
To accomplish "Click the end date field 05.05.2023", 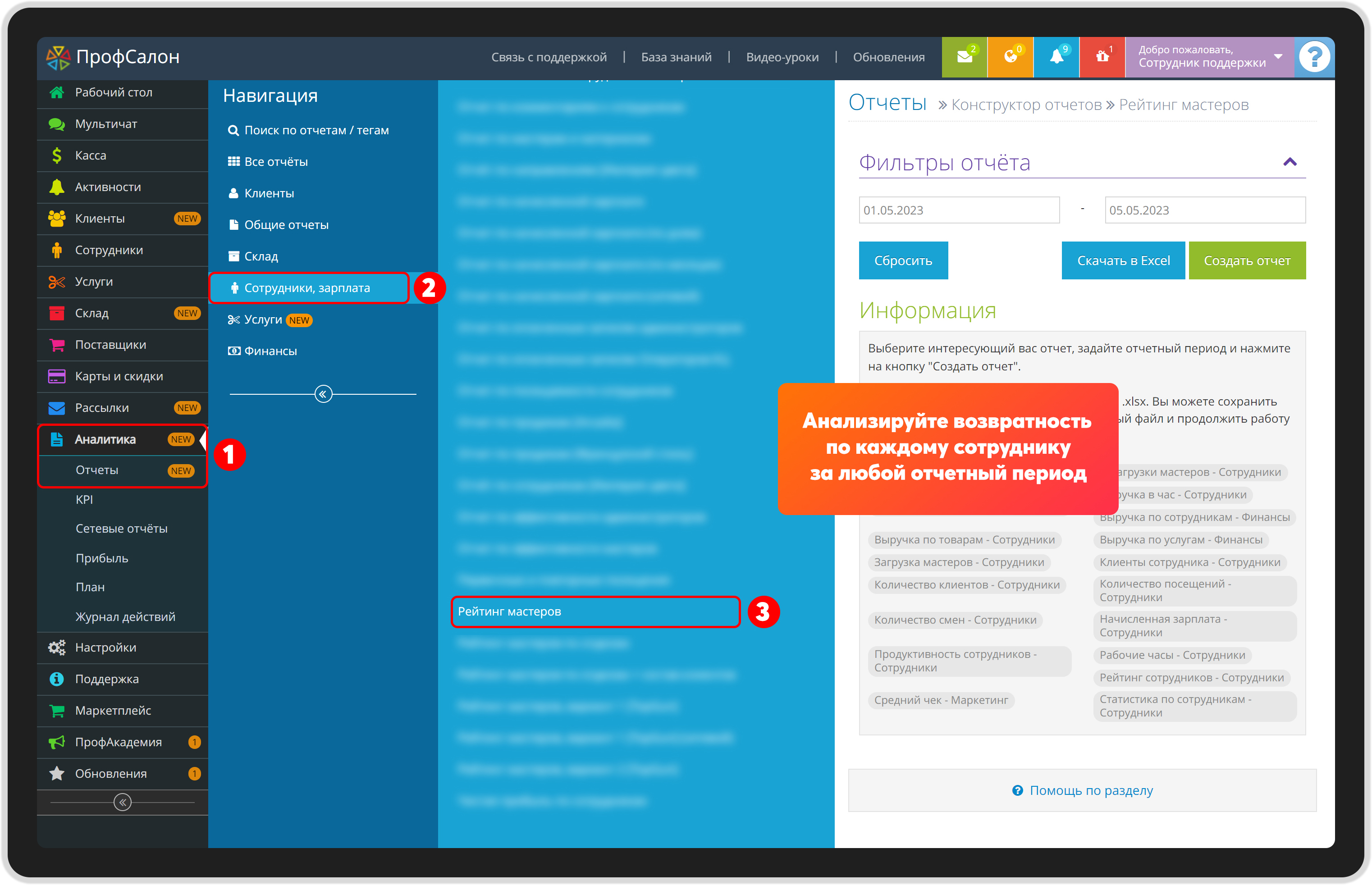I will click(1205, 211).
